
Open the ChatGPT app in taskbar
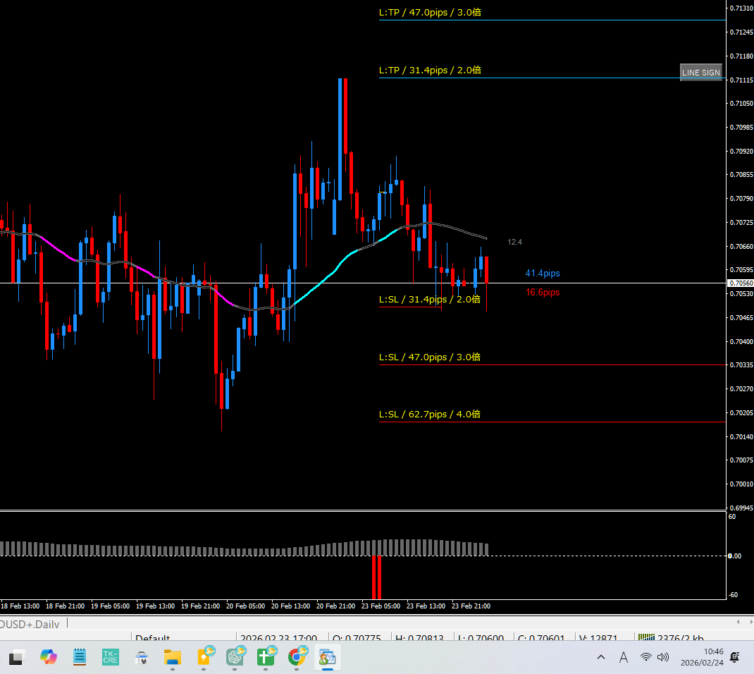[x=236, y=657]
